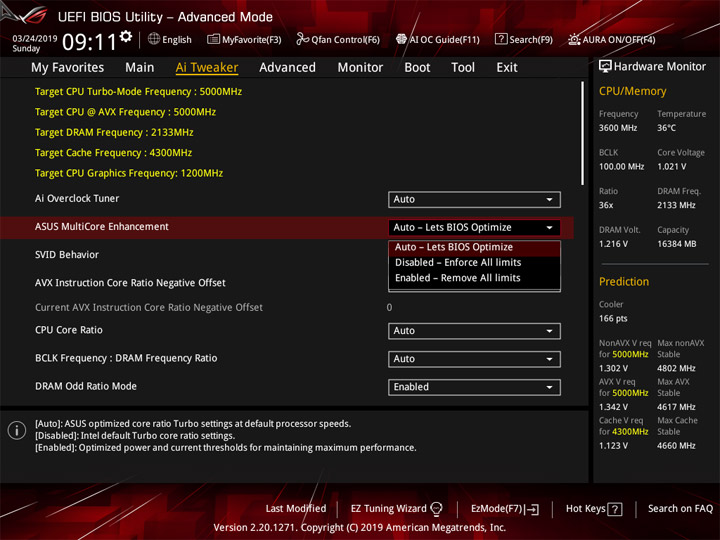Show Hot Keys list
720x540 pixels.
[594, 509]
